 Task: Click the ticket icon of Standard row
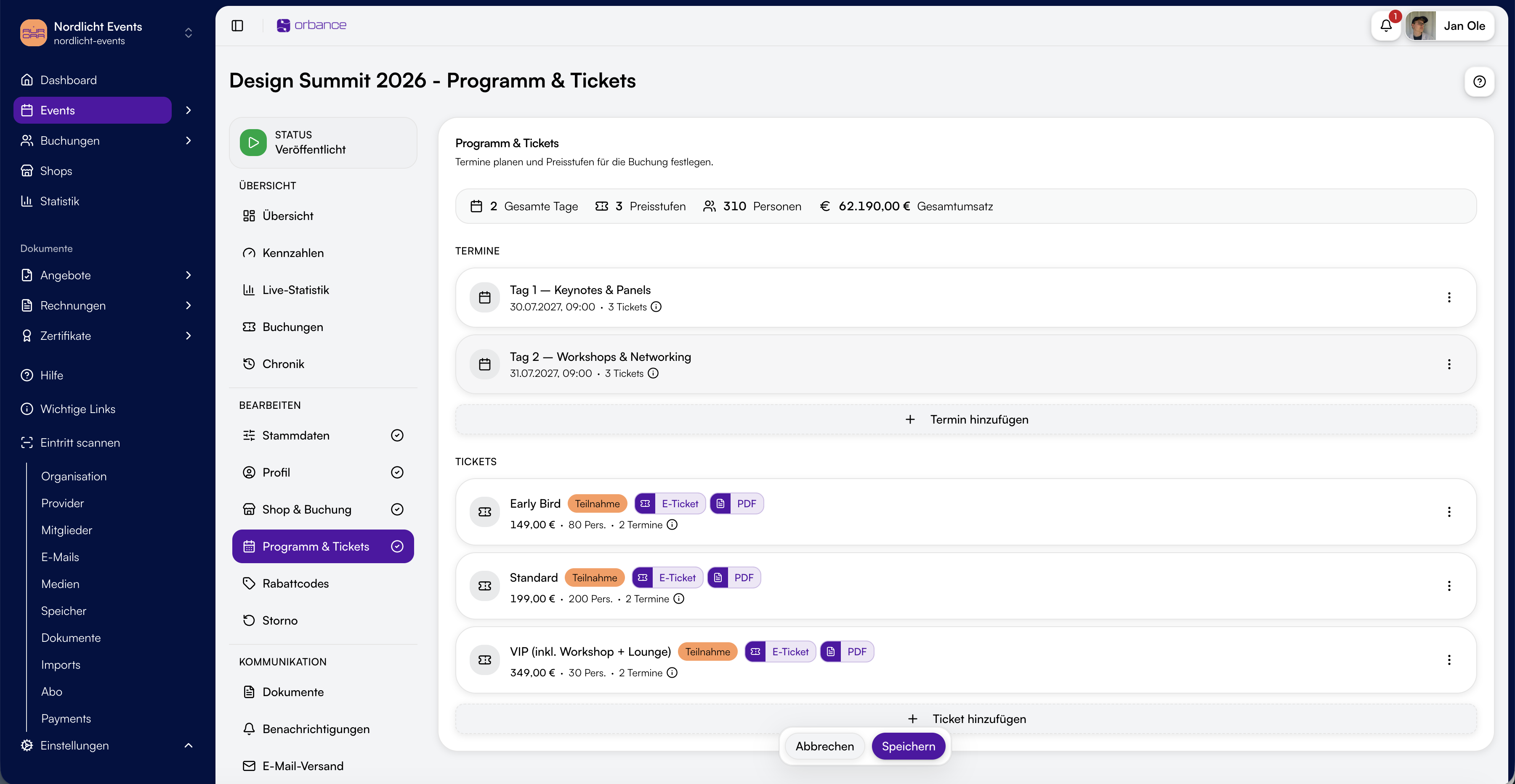click(x=485, y=586)
